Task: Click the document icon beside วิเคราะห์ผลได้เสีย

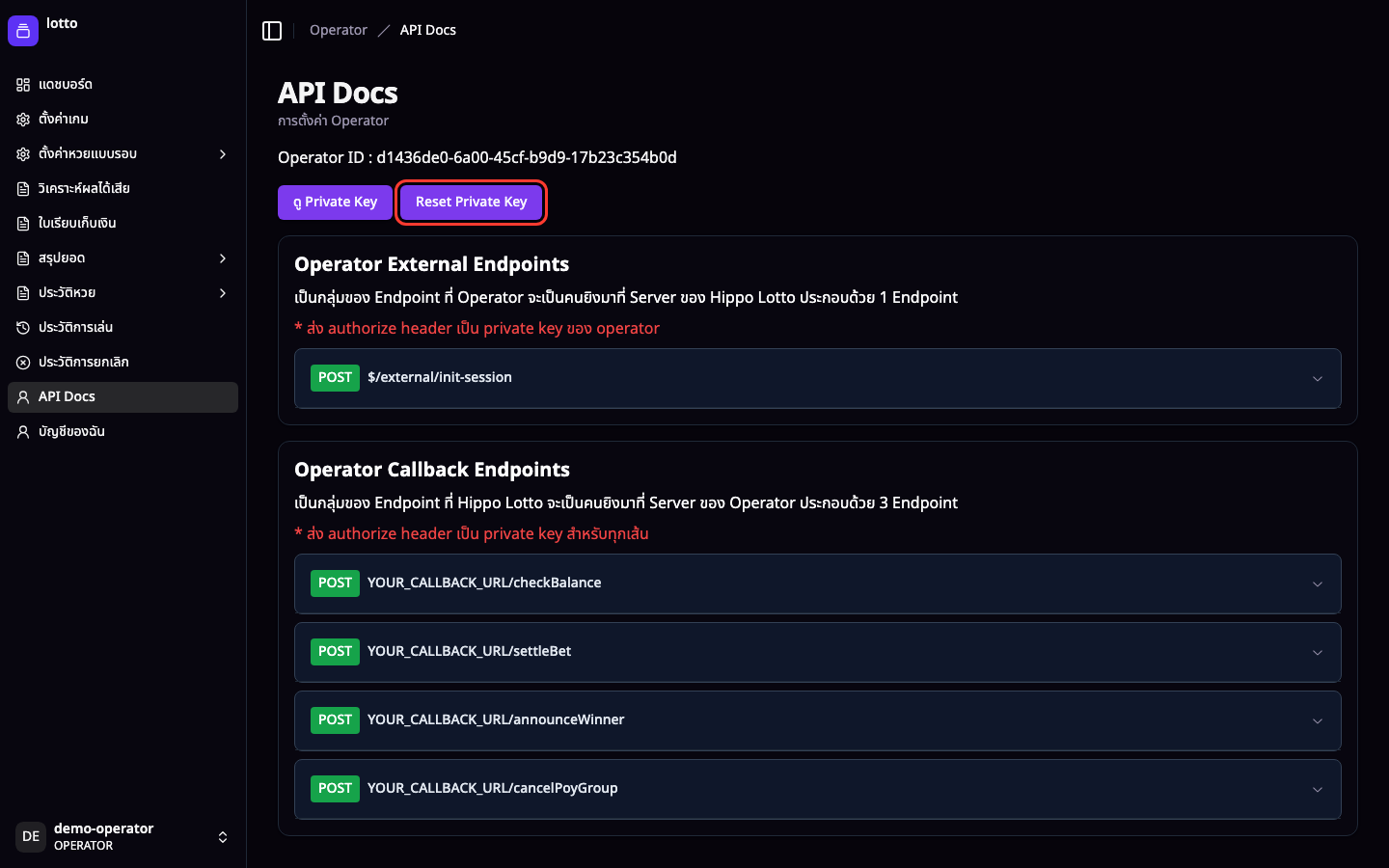Action: 23,189
